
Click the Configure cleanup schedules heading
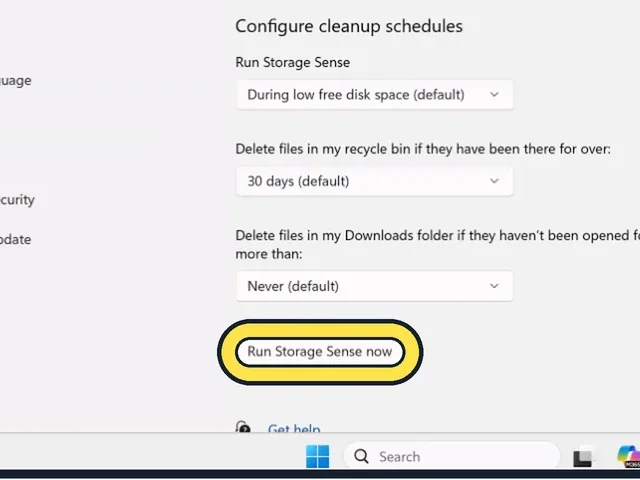pyautogui.click(x=349, y=27)
